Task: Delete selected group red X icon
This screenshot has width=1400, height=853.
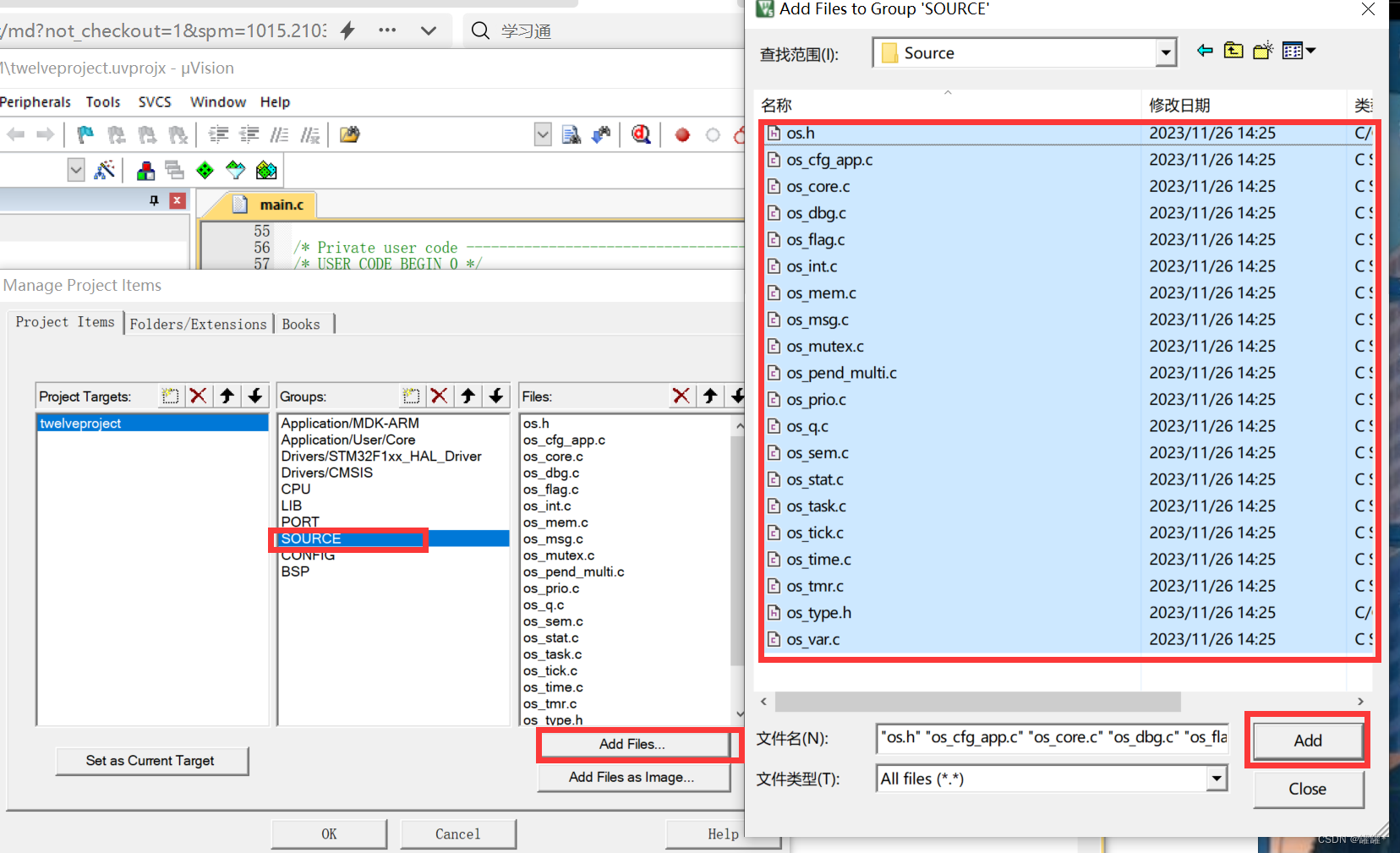Action: pyautogui.click(x=440, y=396)
